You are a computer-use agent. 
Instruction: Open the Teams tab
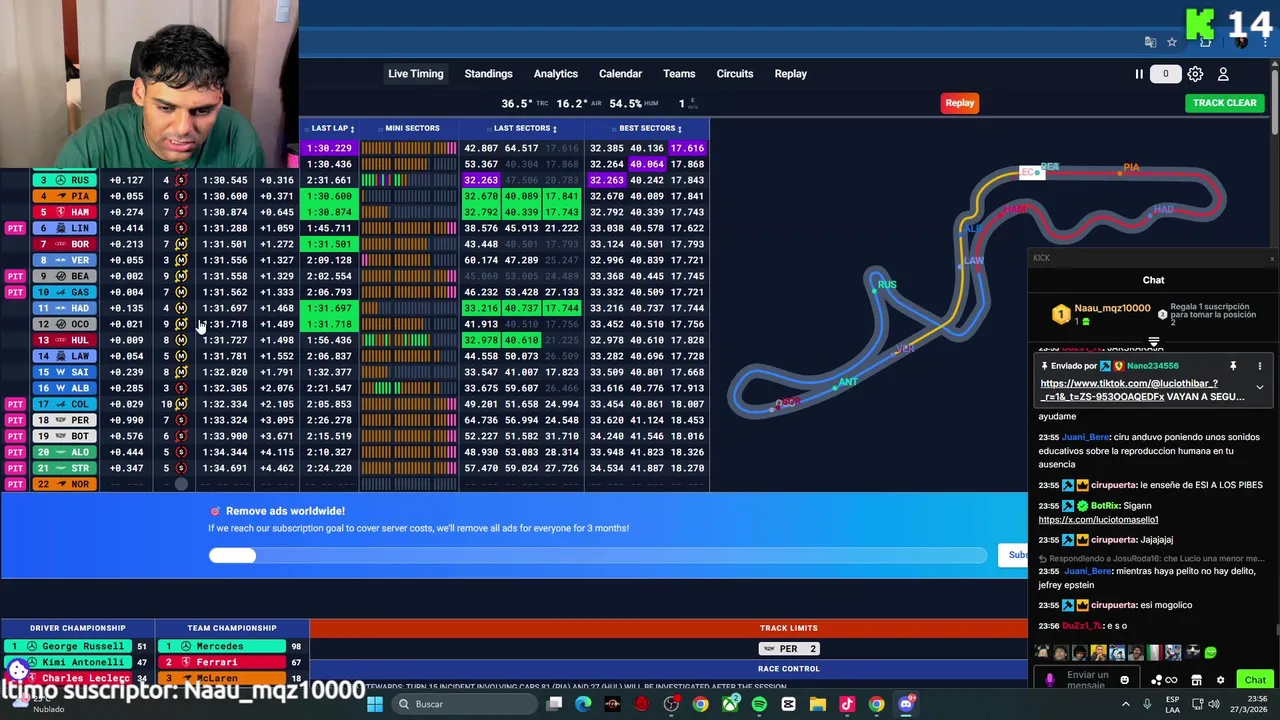679,74
